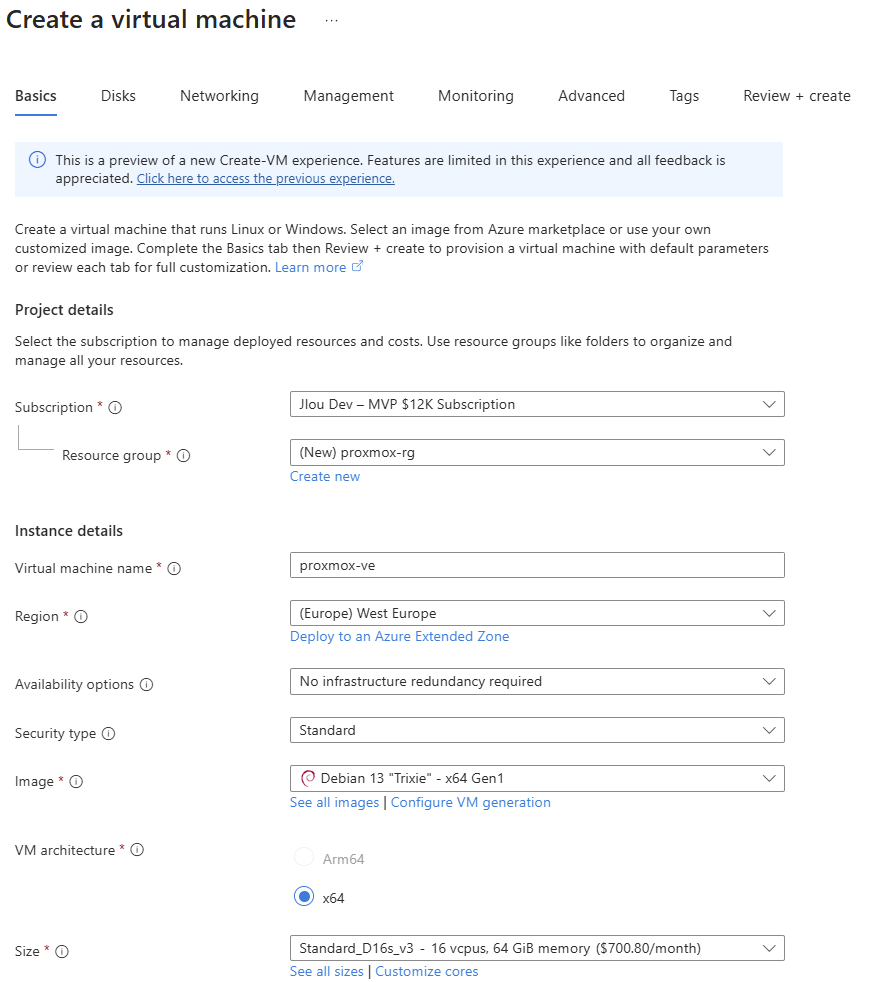Click the Security type info icon

click(x=108, y=733)
